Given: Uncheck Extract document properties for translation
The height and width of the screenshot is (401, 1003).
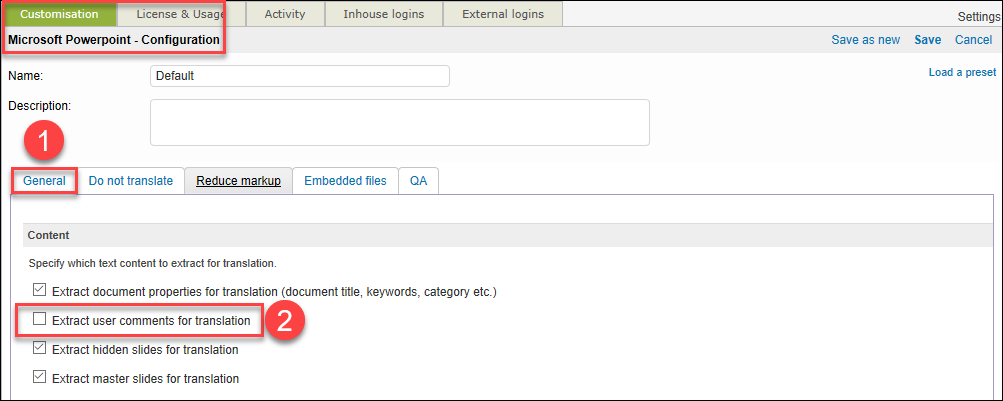Looking at the screenshot, I should click(x=40, y=290).
